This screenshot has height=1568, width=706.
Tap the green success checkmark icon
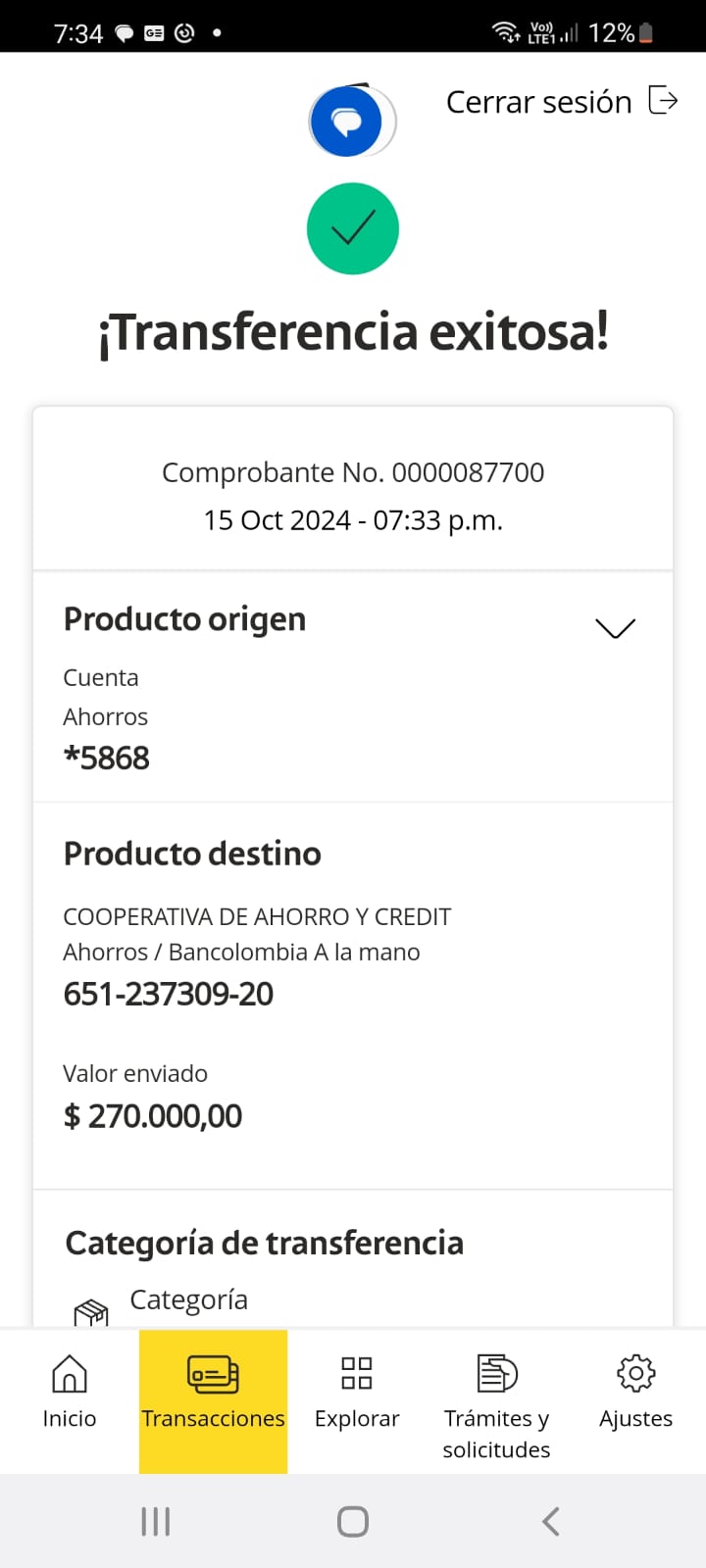tap(353, 228)
